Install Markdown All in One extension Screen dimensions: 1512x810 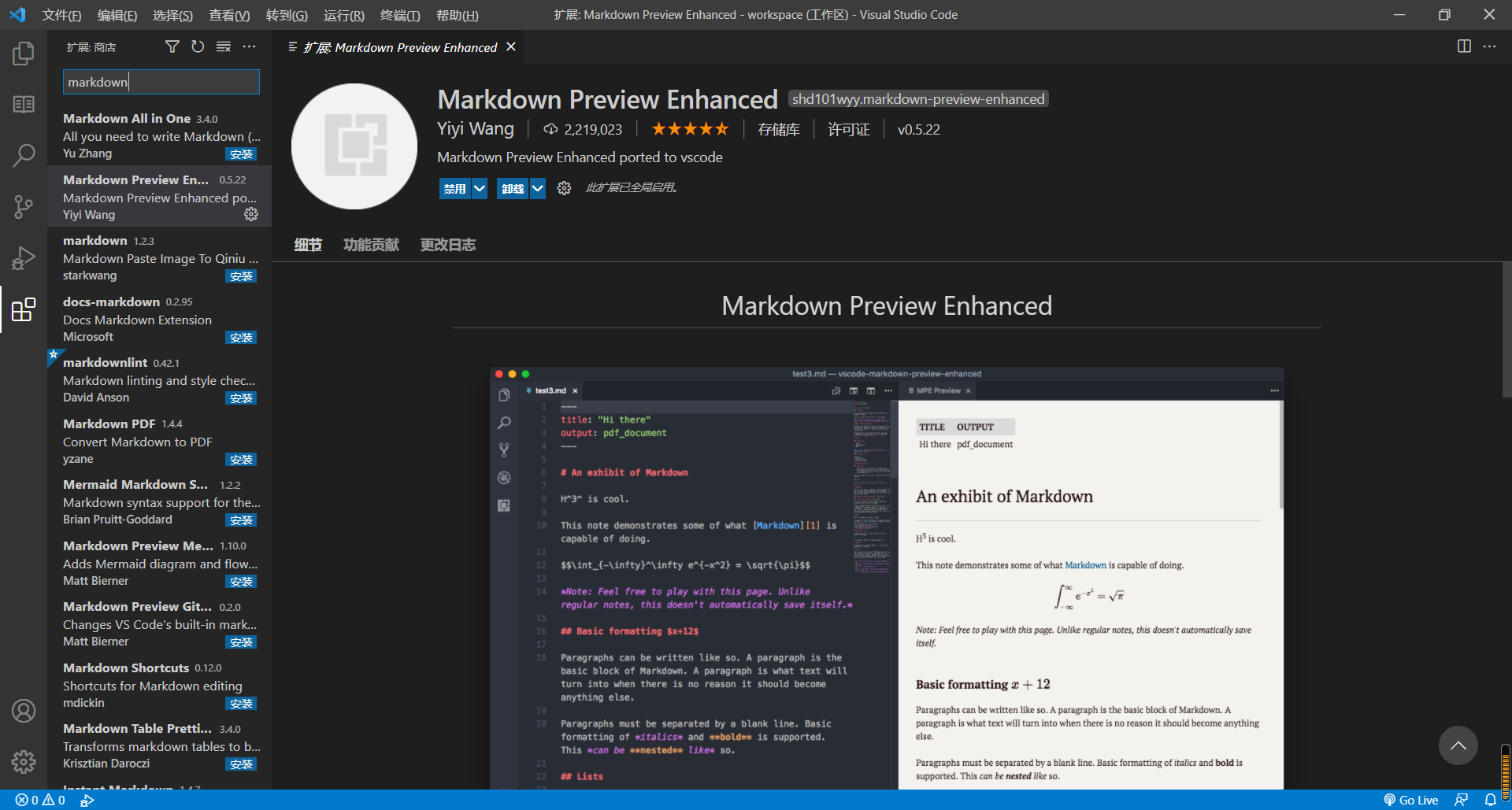pyautogui.click(x=241, y=154)
